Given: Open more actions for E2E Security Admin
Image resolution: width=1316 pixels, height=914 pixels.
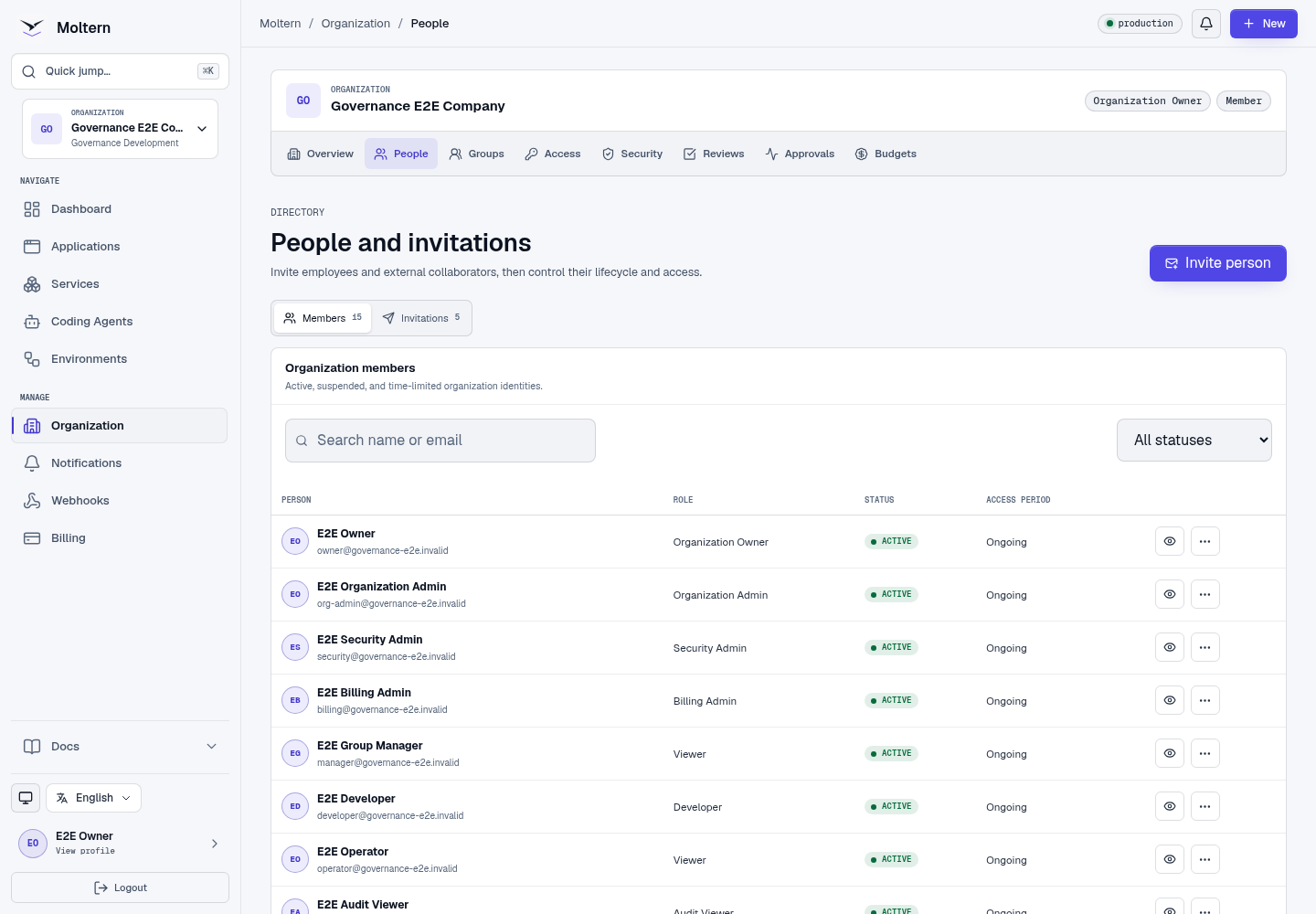Looking at the screenshot, I should point(1205,647).
